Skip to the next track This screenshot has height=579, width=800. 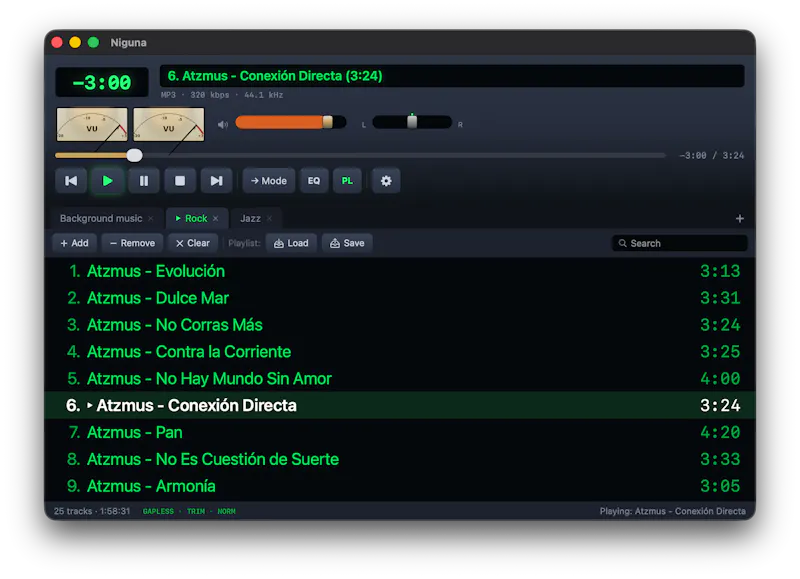(x=216, y=181)
